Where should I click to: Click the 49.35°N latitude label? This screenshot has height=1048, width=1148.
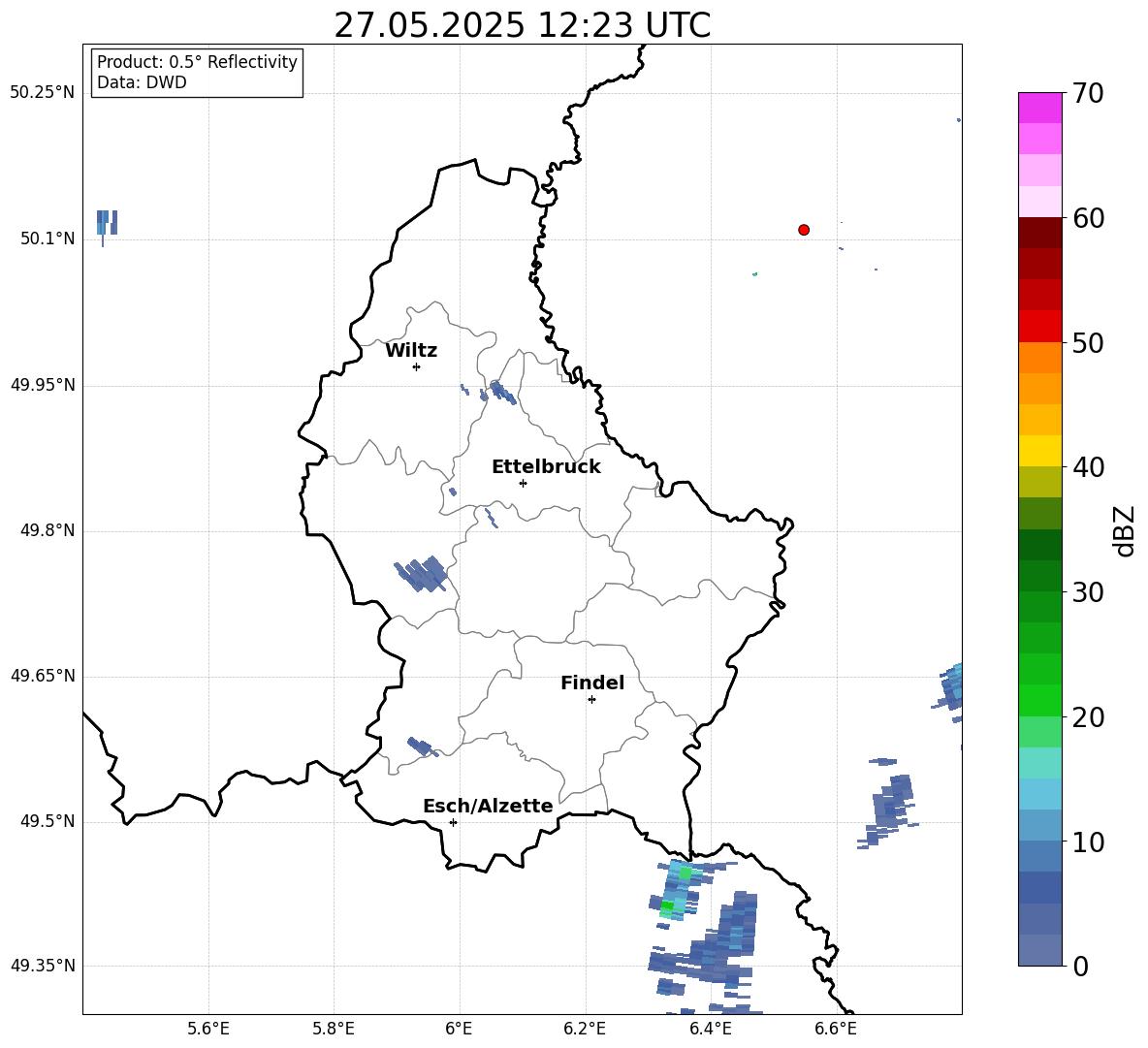pos(43,966)
